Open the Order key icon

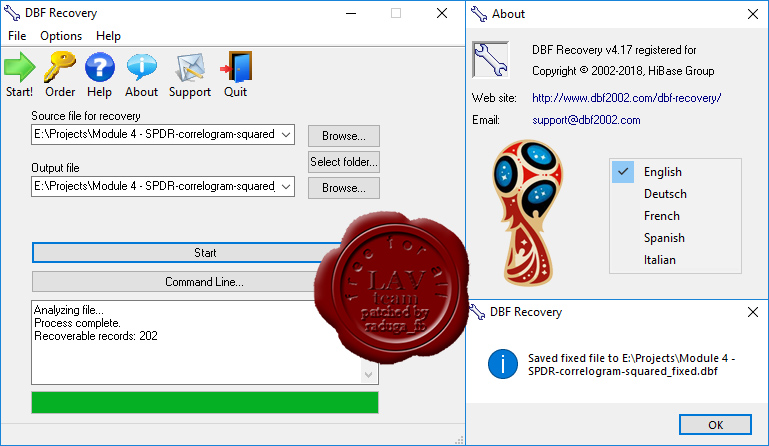[59, 67]
